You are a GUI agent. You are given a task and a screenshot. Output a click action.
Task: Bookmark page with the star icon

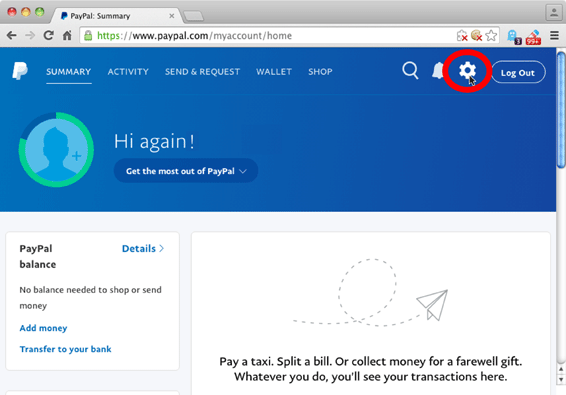point(491,35)
